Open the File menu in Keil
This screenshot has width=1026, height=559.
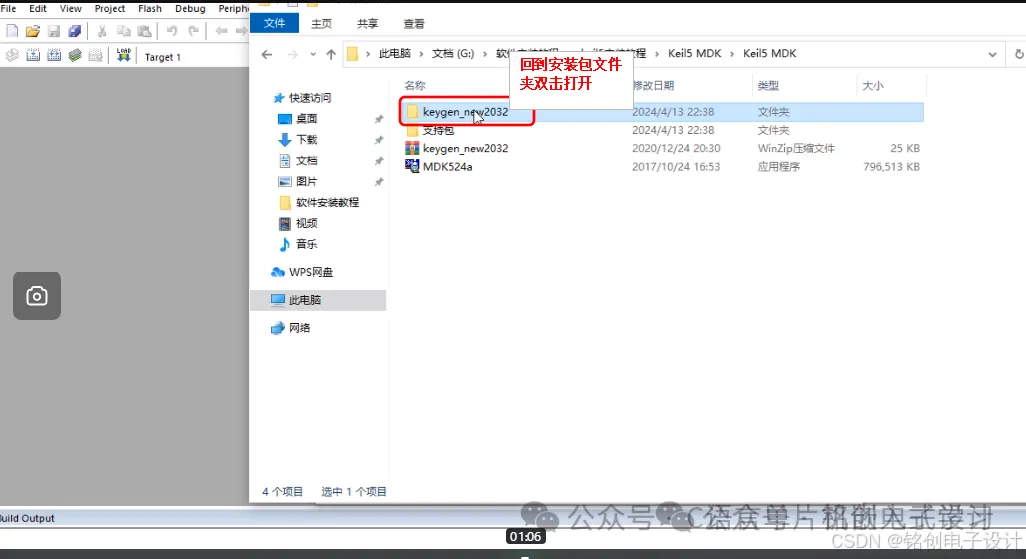9,9
